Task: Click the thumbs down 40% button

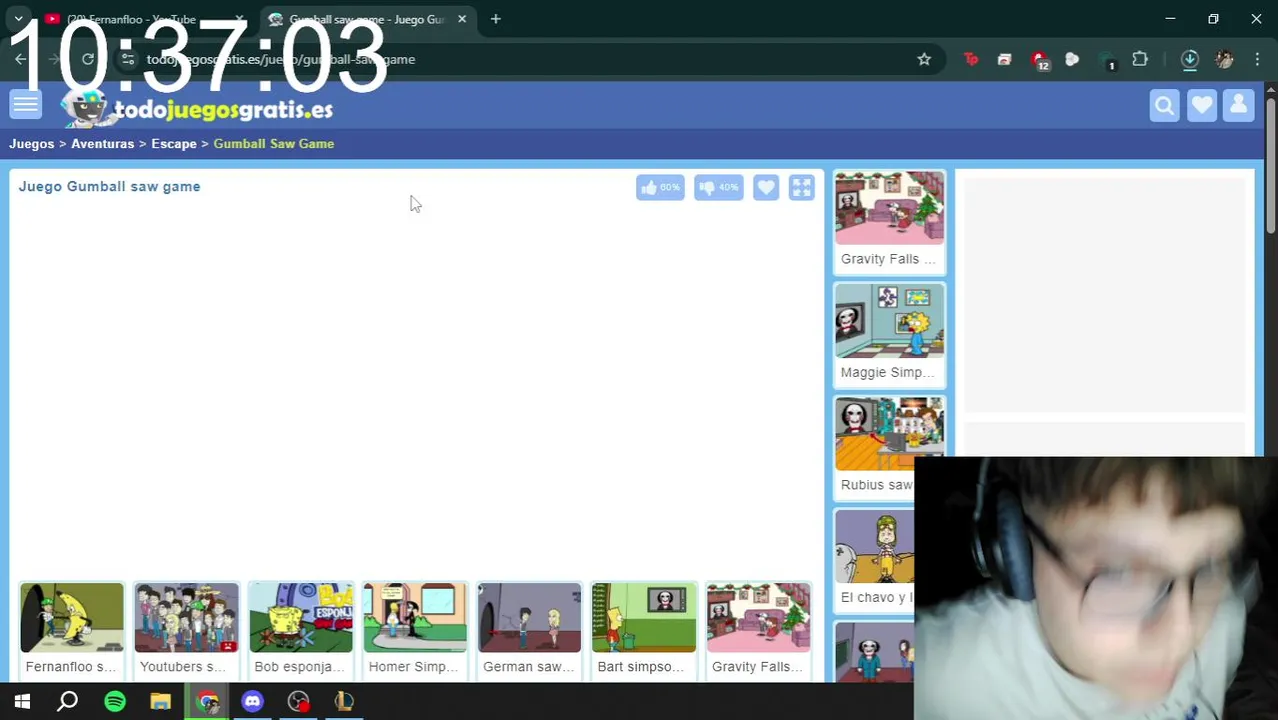Action: pos(718,187)
